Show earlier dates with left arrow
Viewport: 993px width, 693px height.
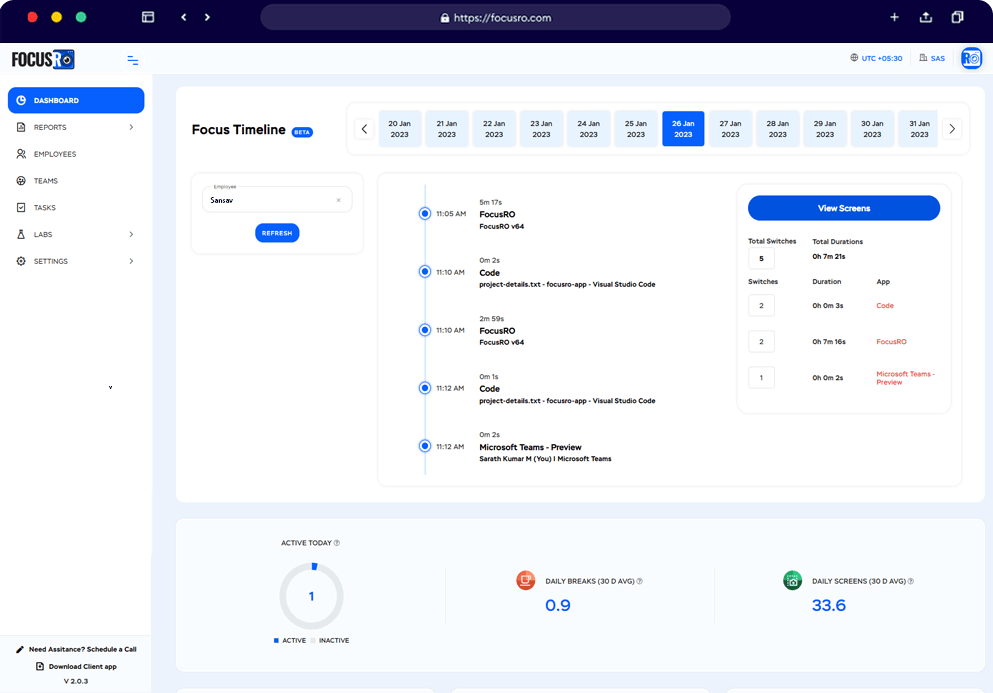click(x=364, y=129)
